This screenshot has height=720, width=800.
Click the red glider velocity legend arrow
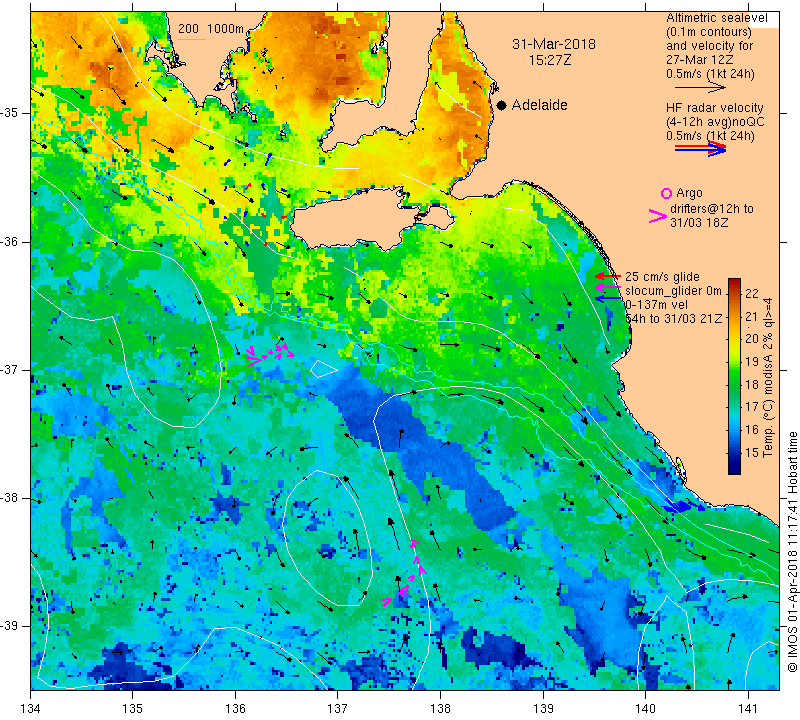coord(608,276)
